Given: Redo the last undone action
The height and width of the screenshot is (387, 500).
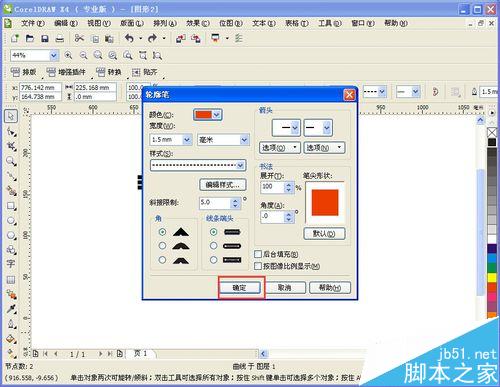Looking at the screenshot, I should [152, 38].
